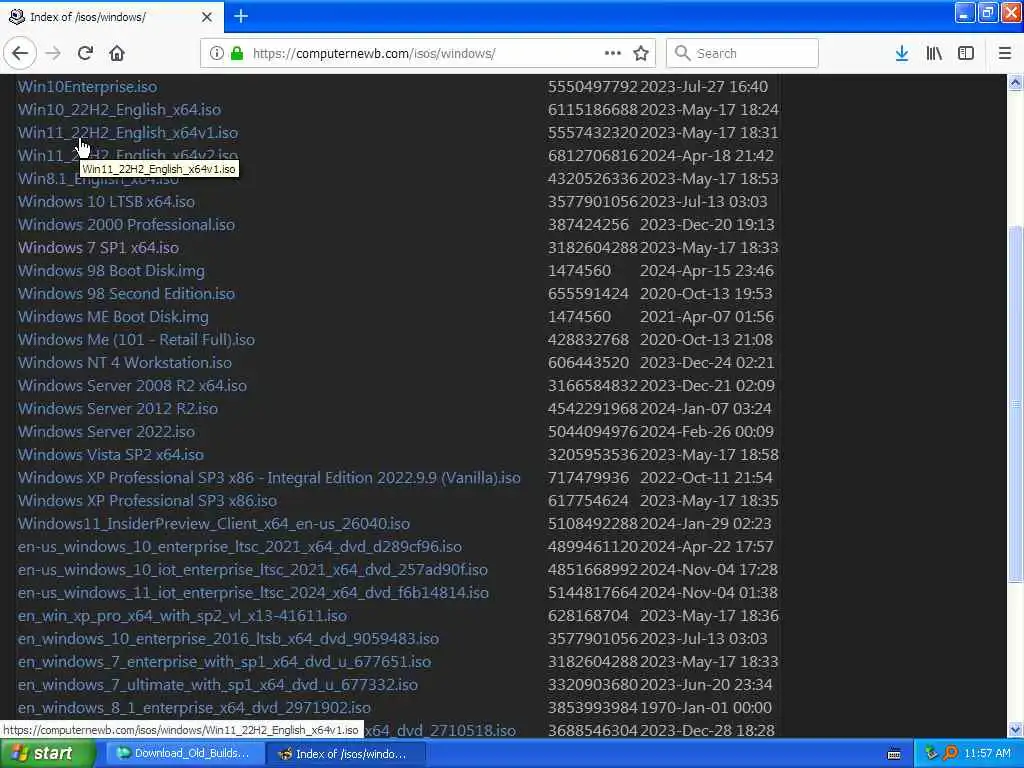Click the keyboard icon in the taskbar
Screen dimensions: 1024x768
pos(894,754)
